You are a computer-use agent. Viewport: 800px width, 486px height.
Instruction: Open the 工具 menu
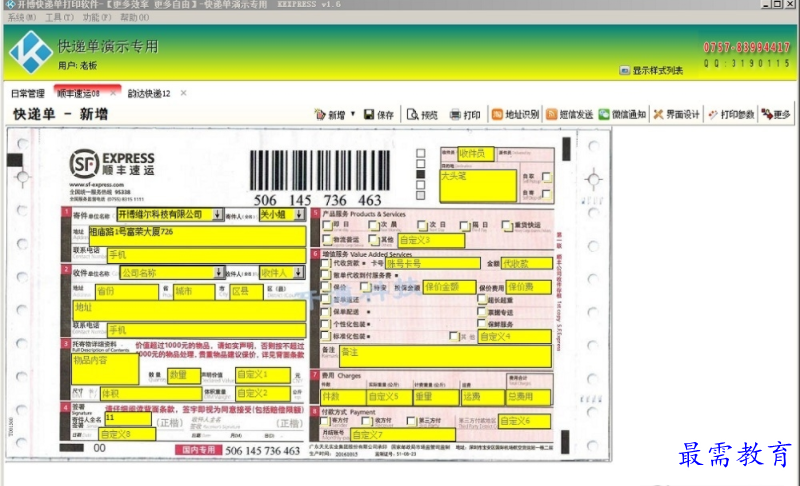pos(59,17)
